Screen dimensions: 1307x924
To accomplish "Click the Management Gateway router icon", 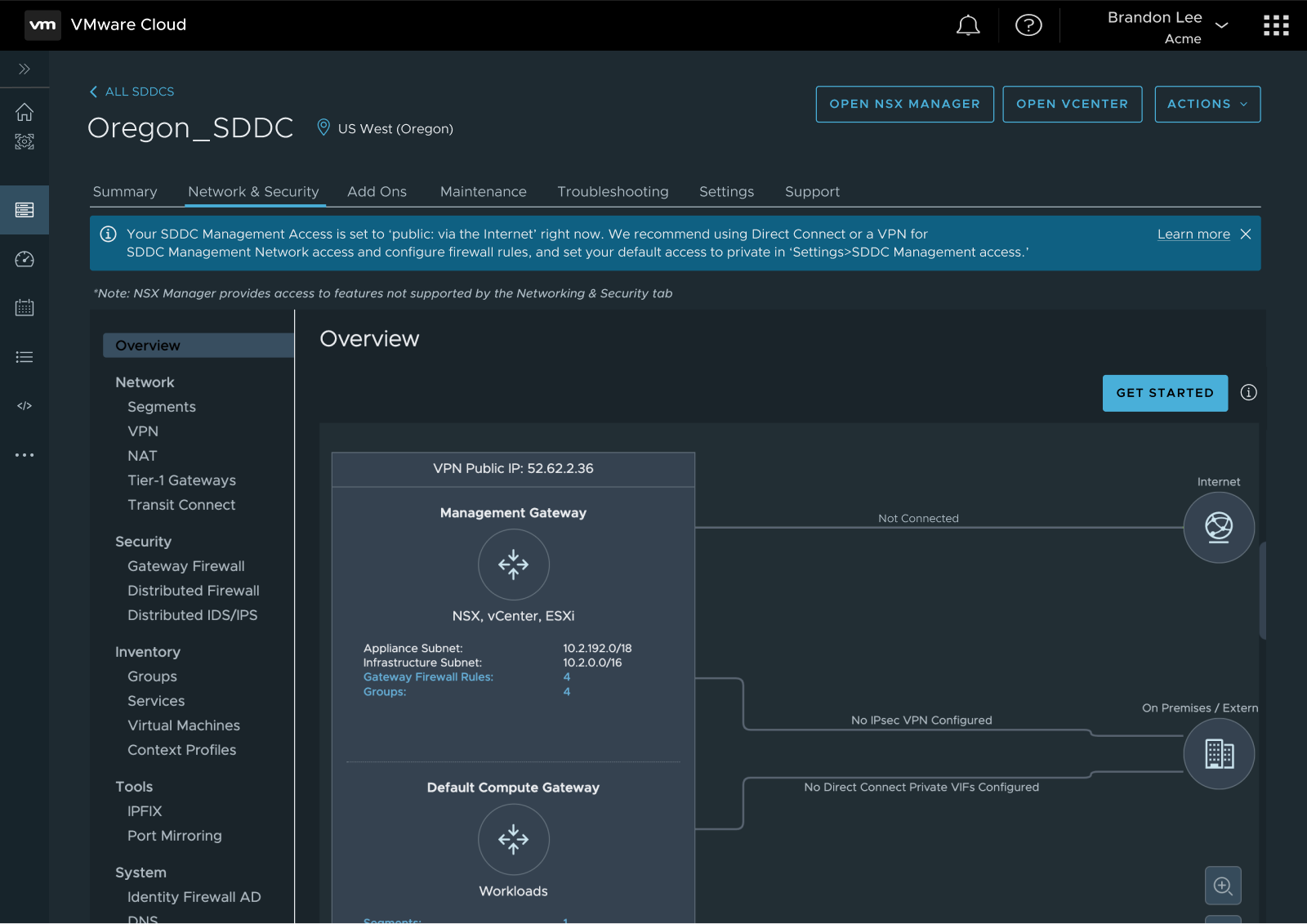I will pos(514,565).
